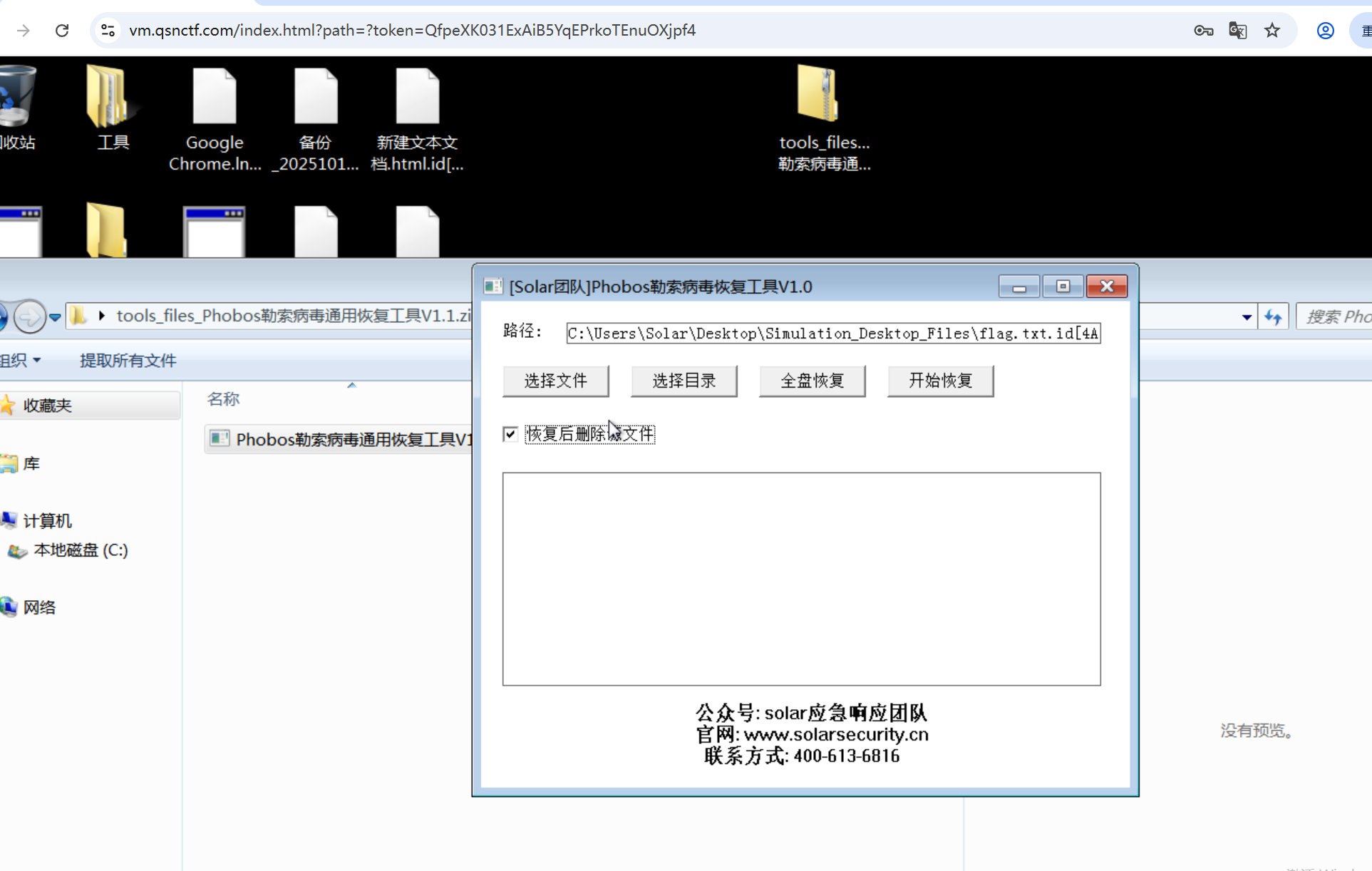1372x871 pixels.
Task: Open the Chrome profile icon
Action: 1325,31
